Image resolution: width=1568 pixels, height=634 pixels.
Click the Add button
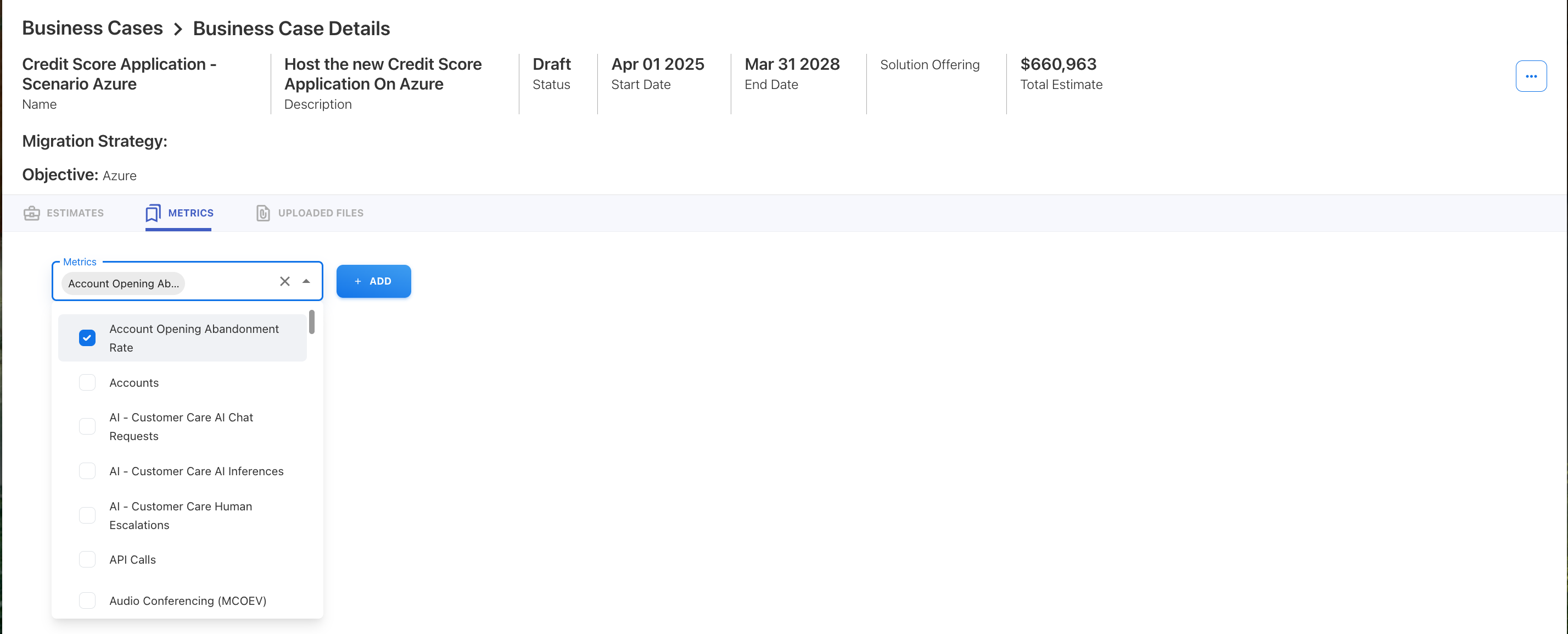[373, 281]
